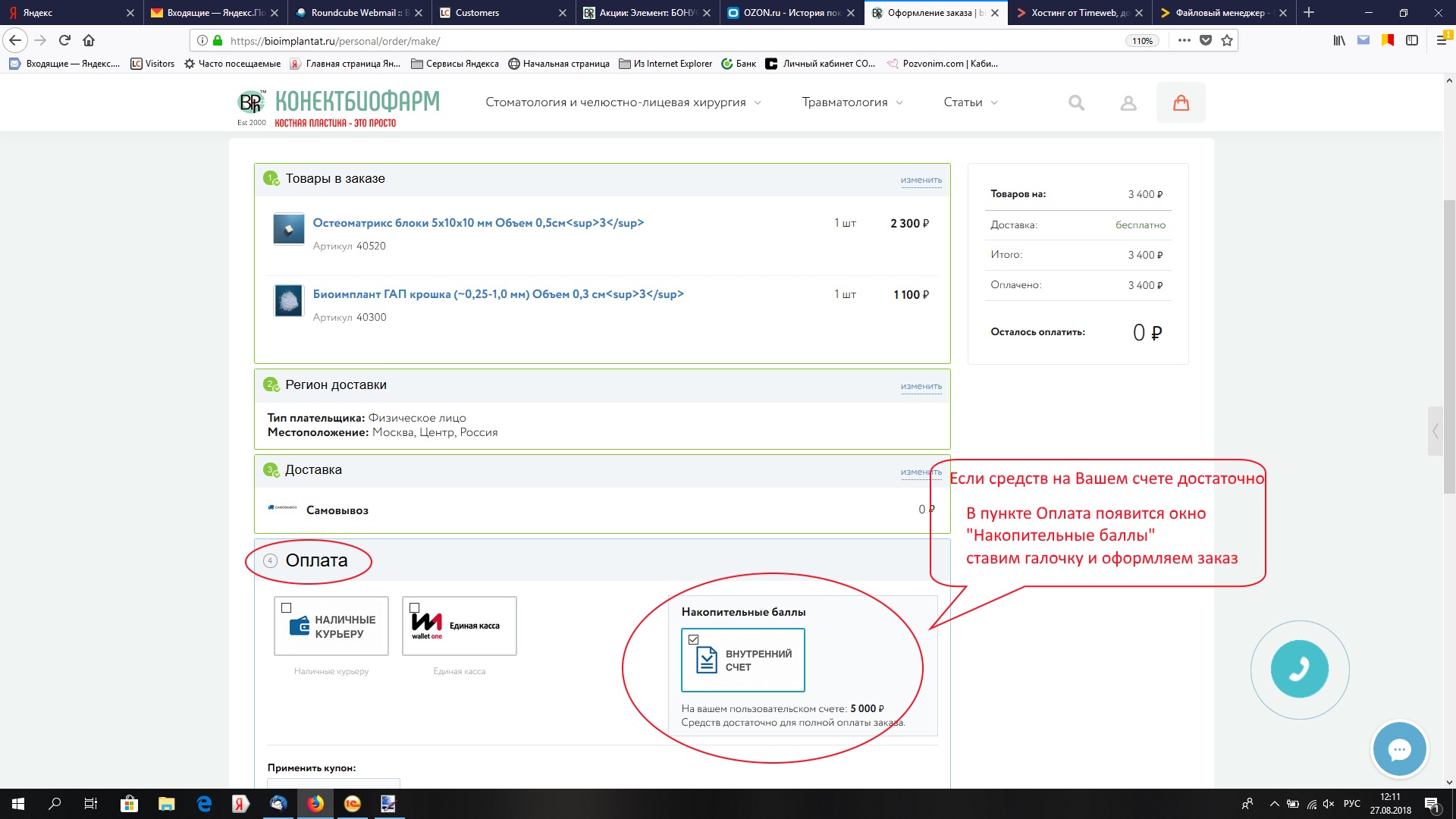Viewport: 1456px width, 819px height.
Task: Open the shopping cart bag icon
Action: (1181, 103)
